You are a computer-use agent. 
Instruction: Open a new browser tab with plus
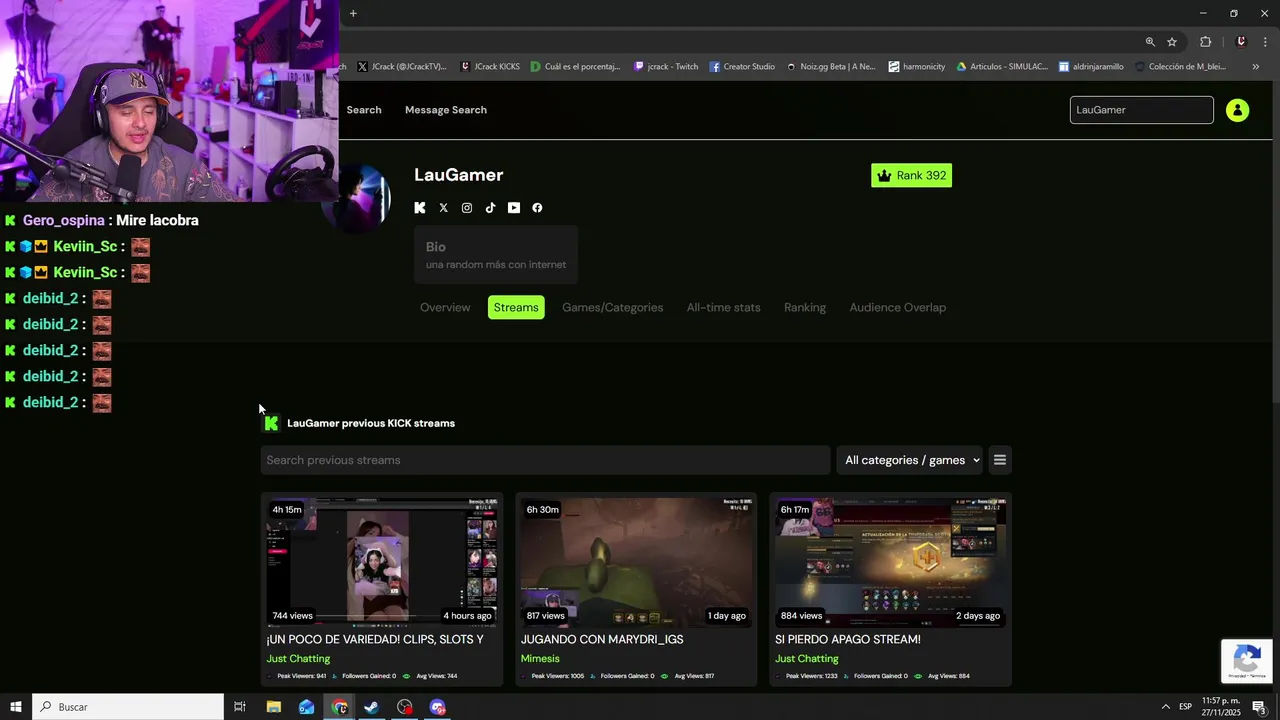click(353, 13)
